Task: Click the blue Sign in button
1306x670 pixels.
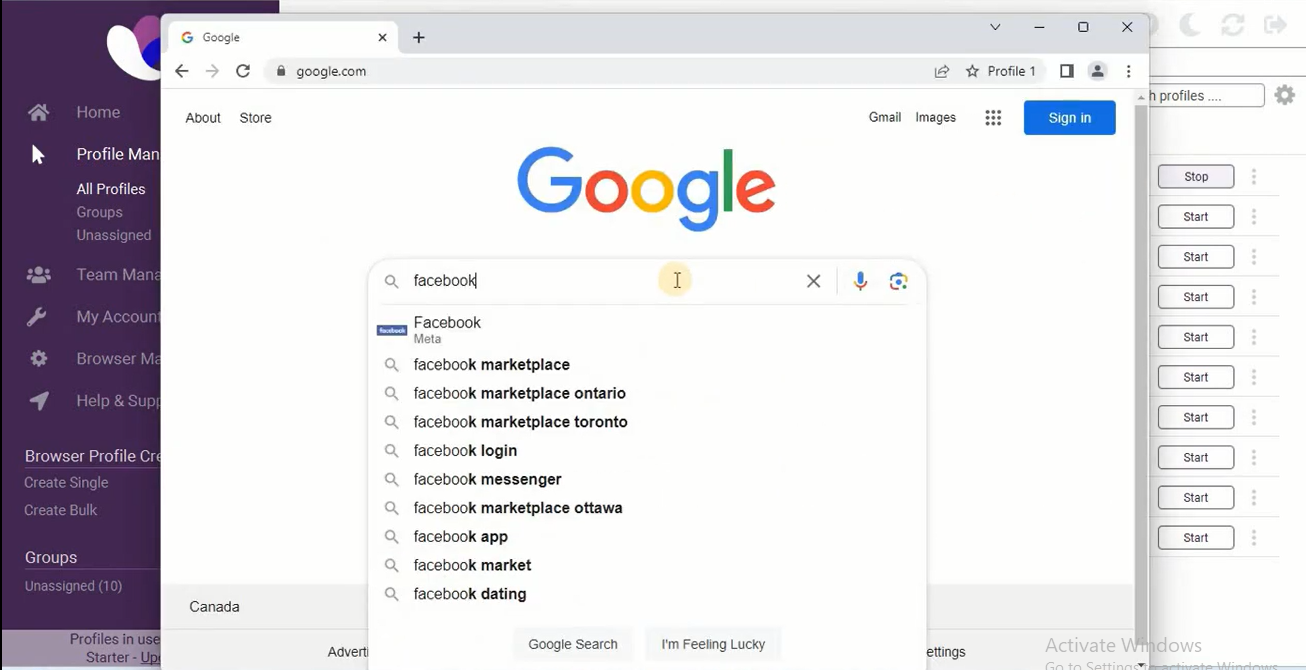Action: [x=1070, y=118]
